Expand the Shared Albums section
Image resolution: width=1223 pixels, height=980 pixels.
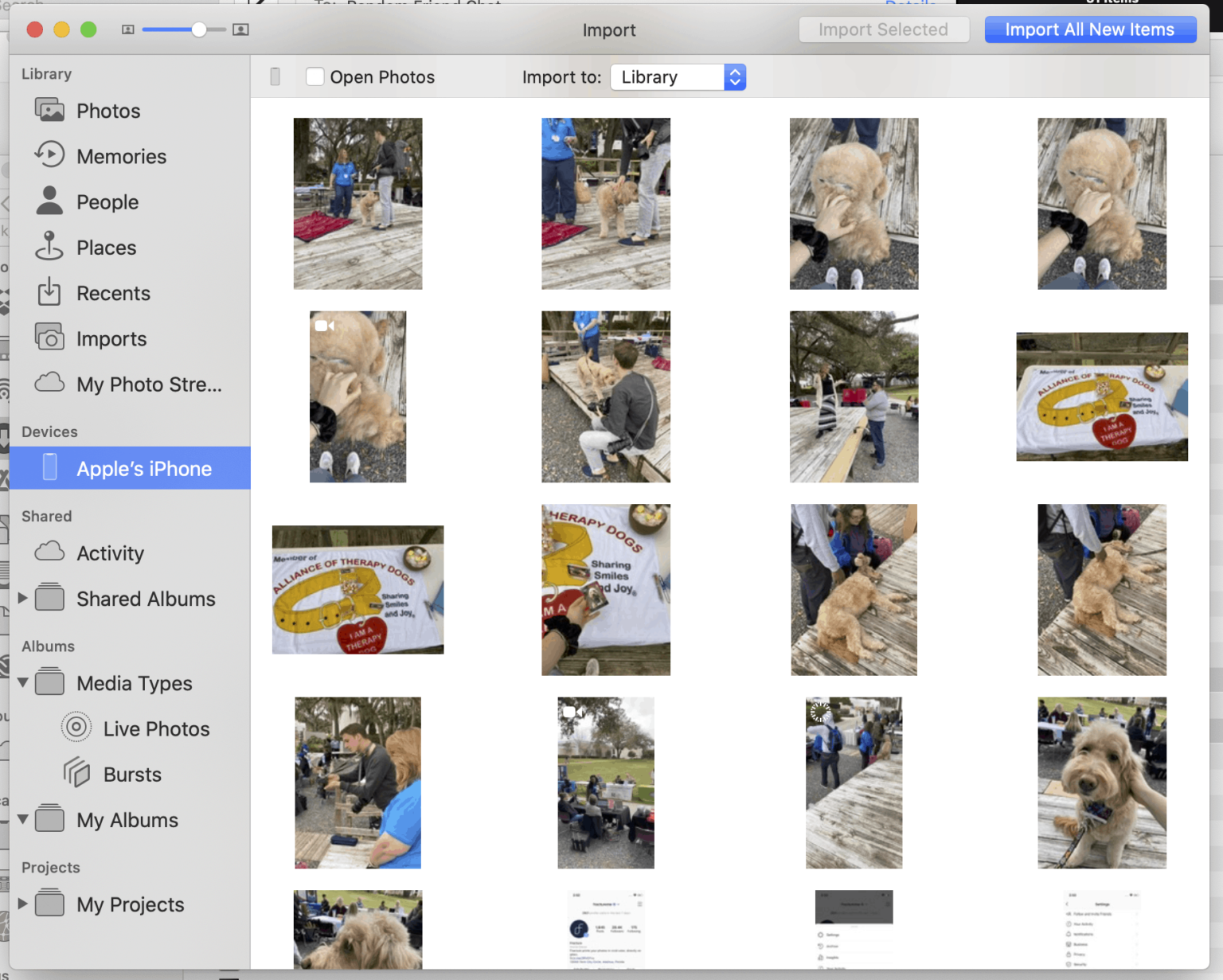(x=21, y=599)
